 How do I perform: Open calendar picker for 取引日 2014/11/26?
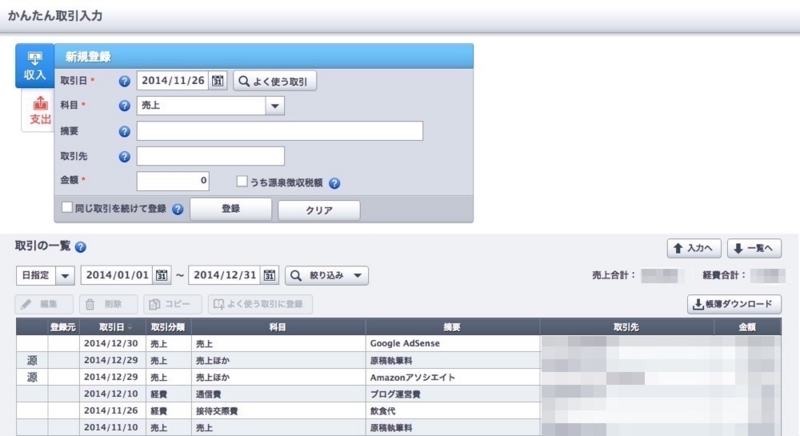218,81
